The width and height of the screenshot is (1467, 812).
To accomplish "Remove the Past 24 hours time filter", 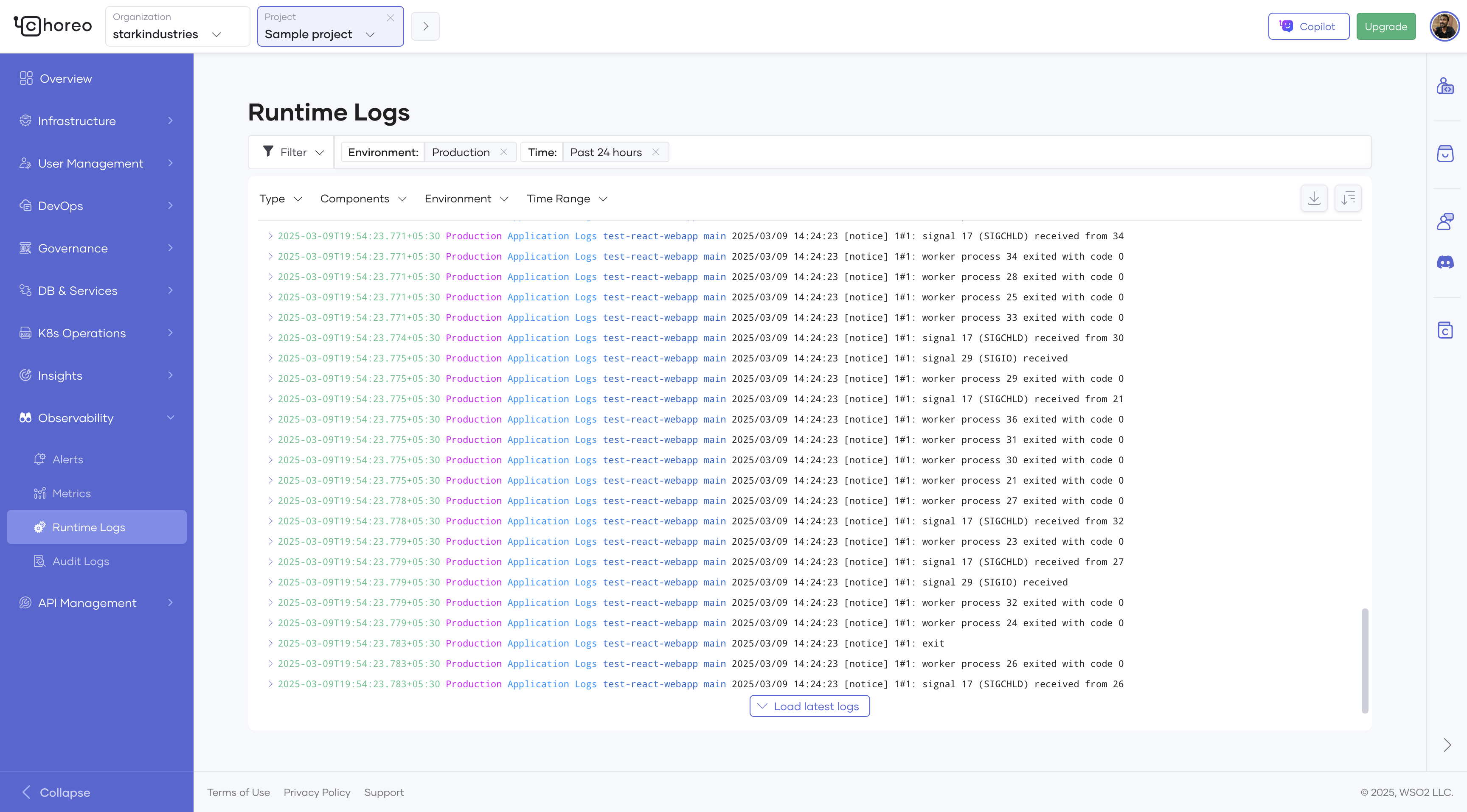I will click(x=655, y=152).
